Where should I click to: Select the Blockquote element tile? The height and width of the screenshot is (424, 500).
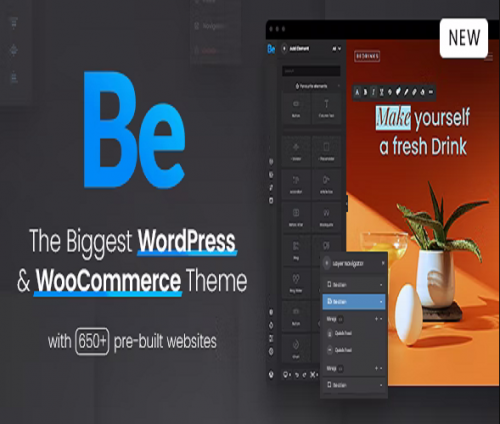[x=326, y=217]
